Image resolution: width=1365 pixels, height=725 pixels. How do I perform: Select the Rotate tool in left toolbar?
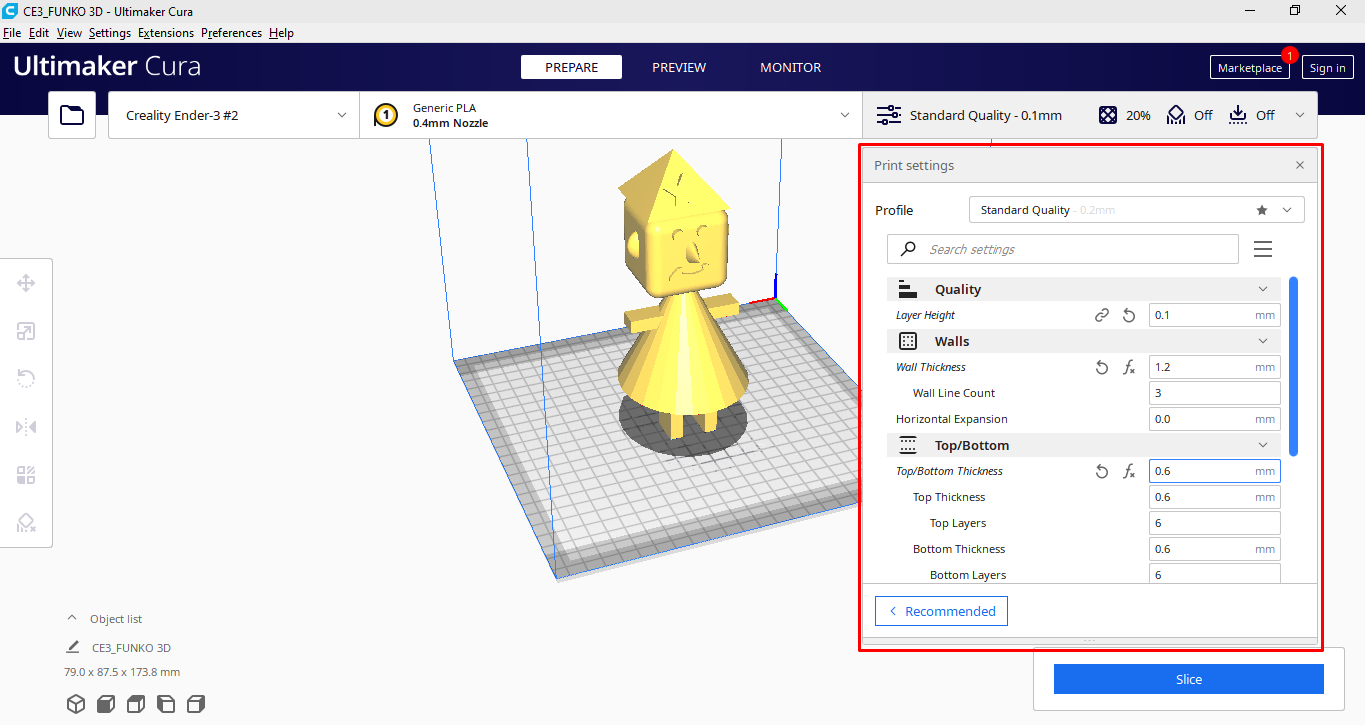click(x=26, y=379)
